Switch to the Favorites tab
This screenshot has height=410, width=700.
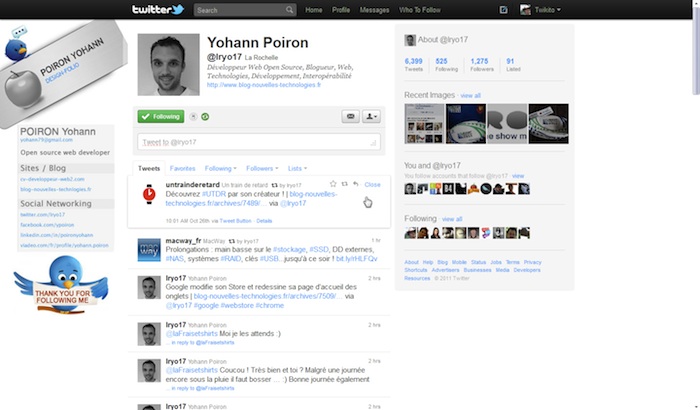pos(182,168)
